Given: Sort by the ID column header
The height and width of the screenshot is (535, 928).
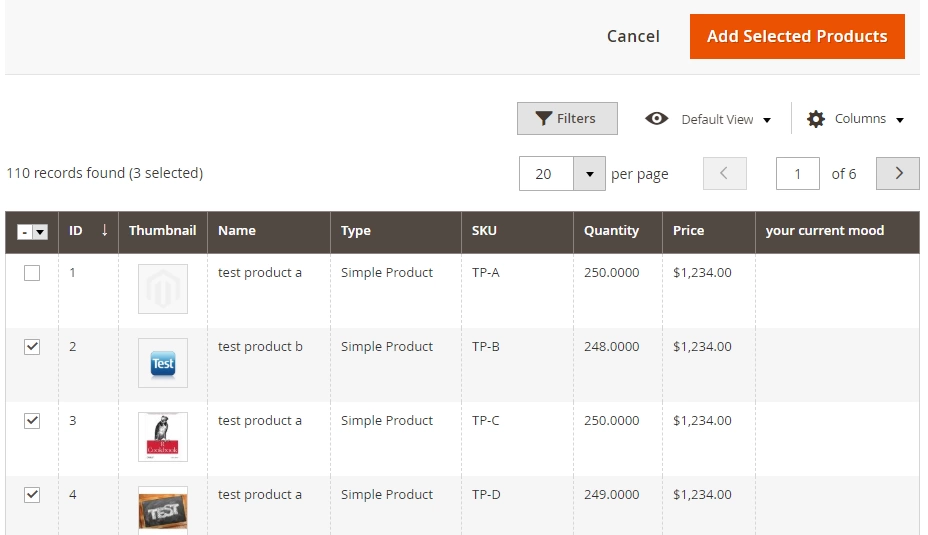Looking at the screenshot, I should (x=88, y=231).
